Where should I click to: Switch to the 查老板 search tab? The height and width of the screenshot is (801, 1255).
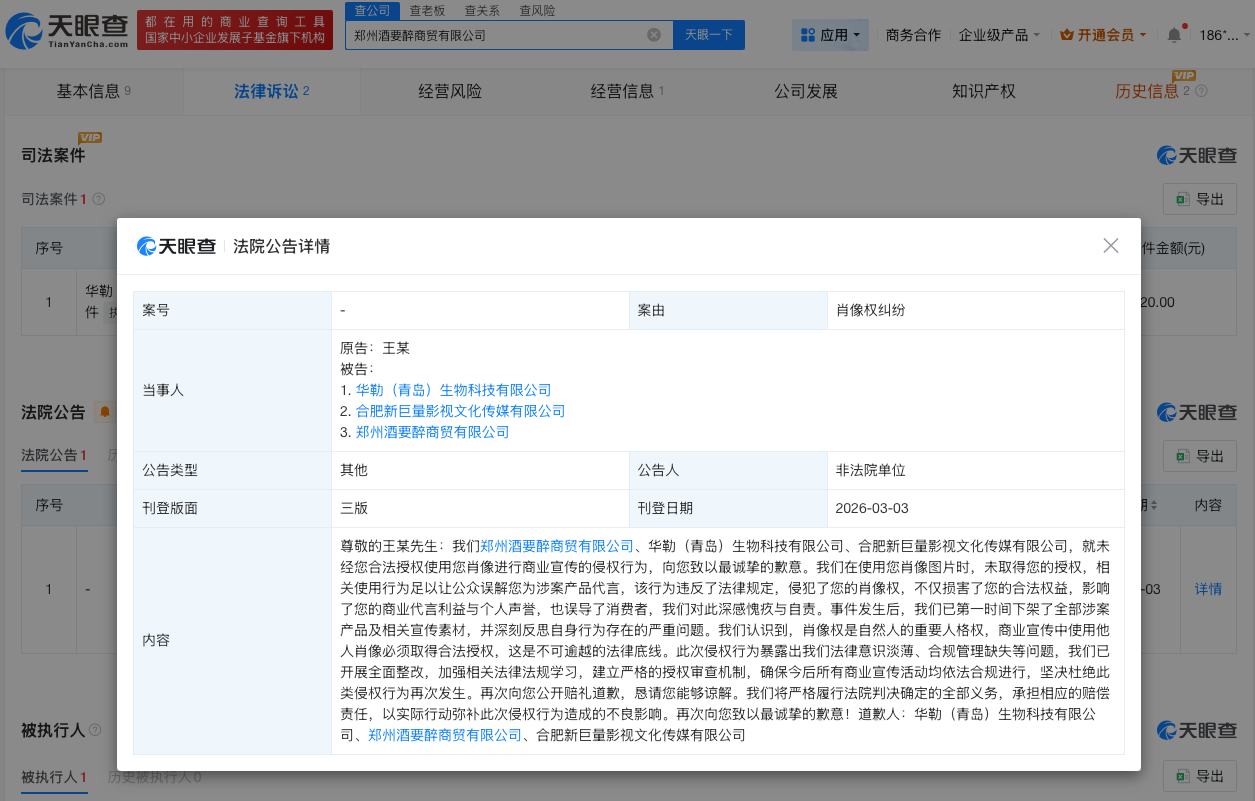[427, 10]
